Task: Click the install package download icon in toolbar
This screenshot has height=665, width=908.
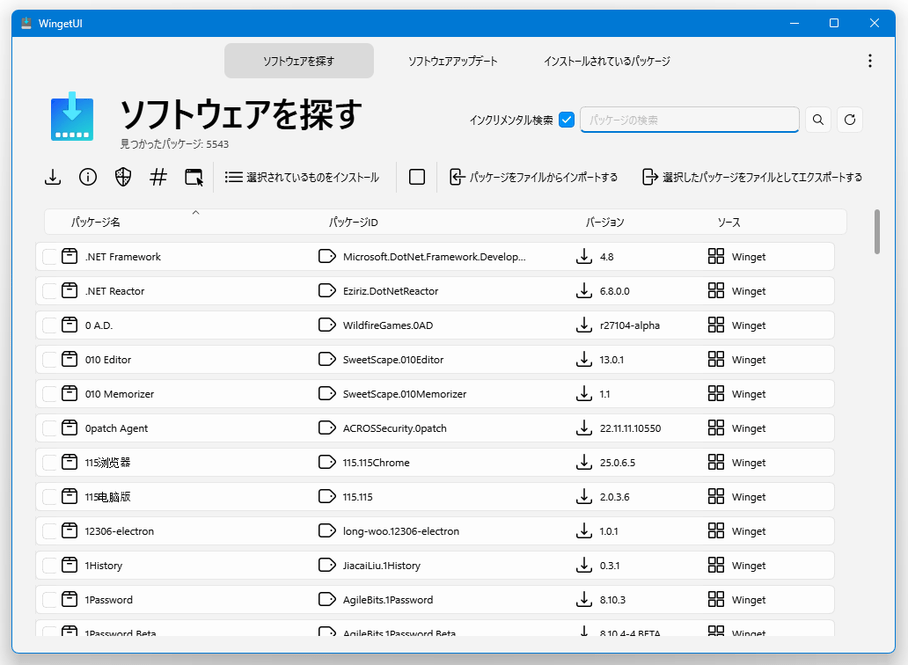Action: tap(53, 177)
